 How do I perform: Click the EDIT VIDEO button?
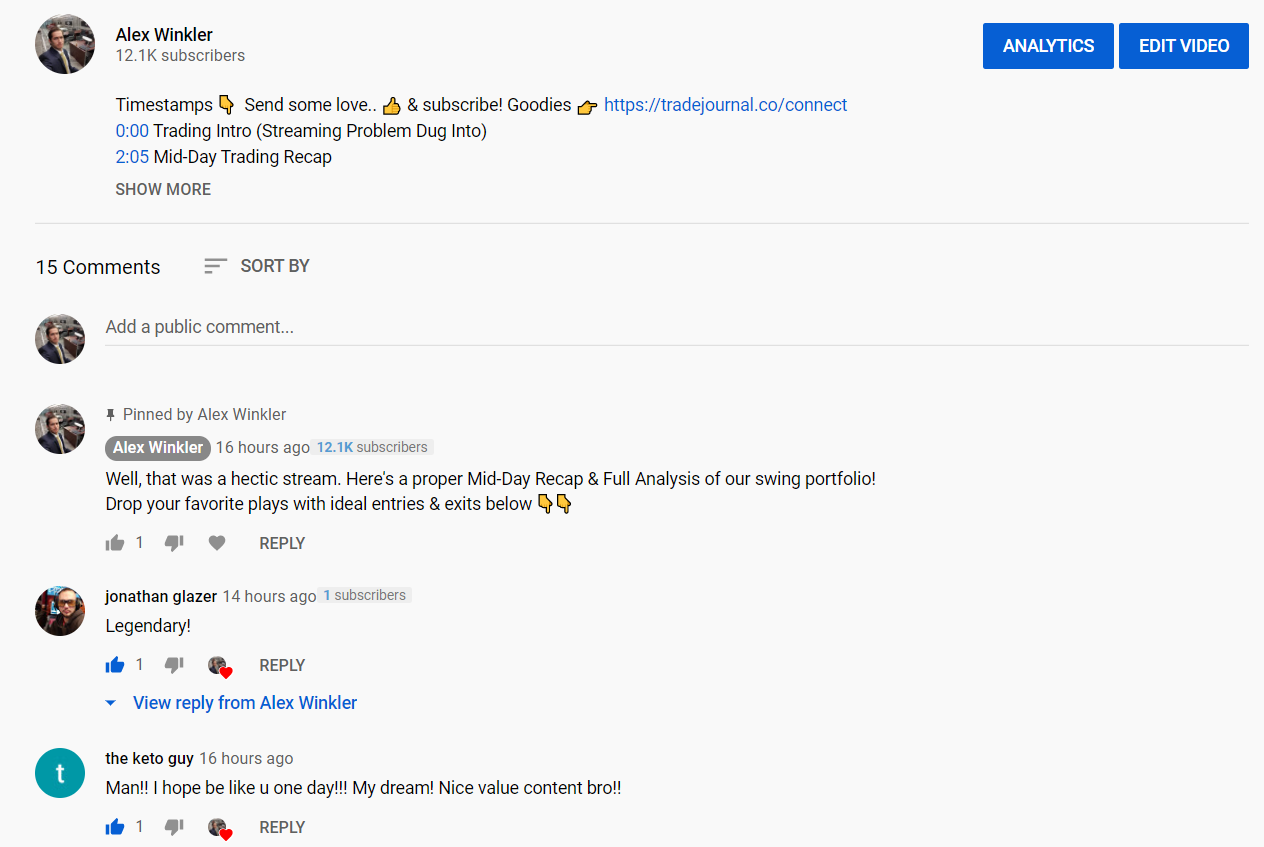point(1183,45)
